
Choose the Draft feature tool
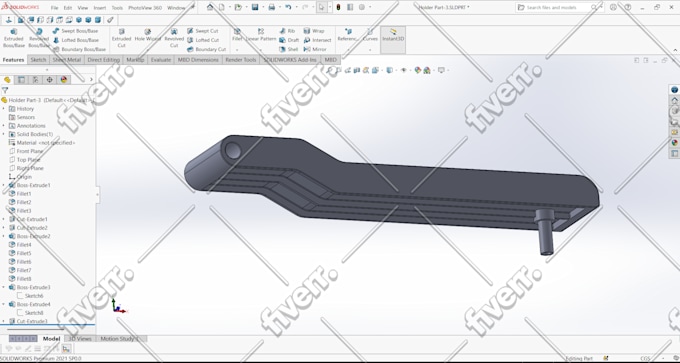pyautogui.click(x=289, y=40)
